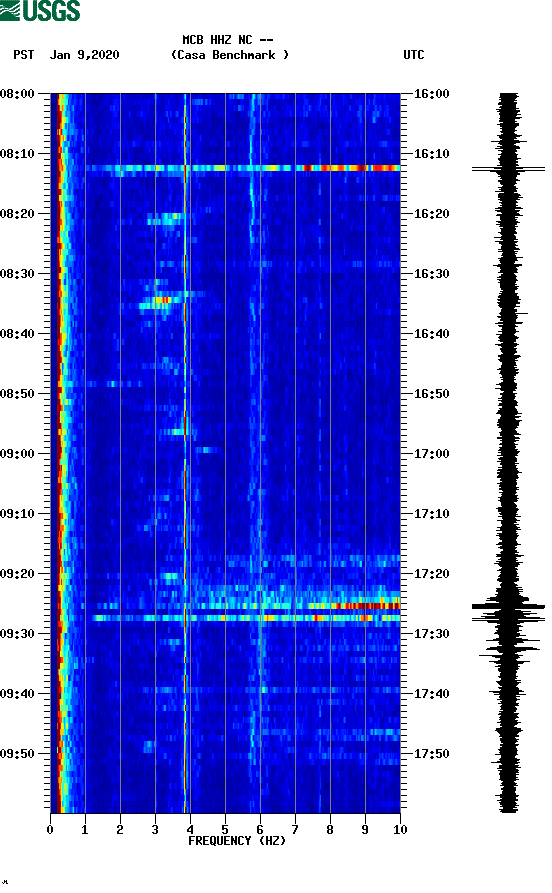Click the '08:10' PST time label
552x893 pixels.
click(17, 154)
